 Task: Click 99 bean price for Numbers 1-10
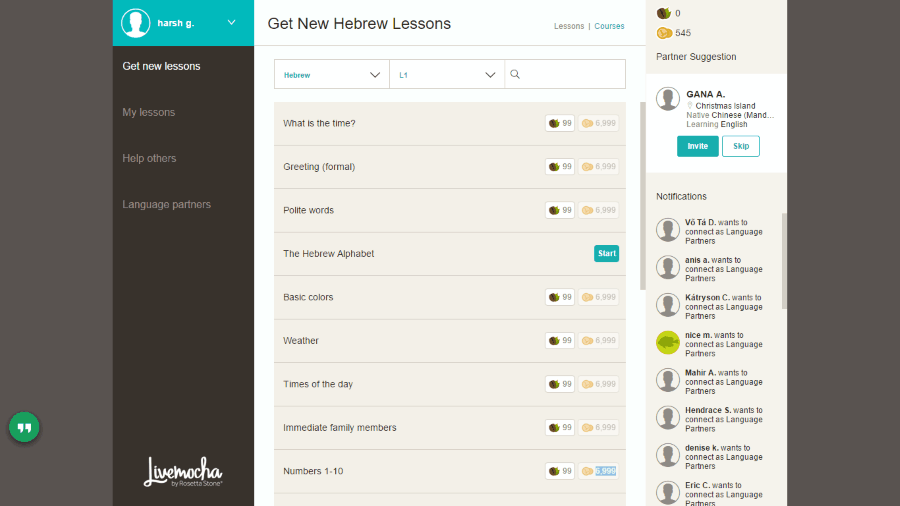(560, 471)
